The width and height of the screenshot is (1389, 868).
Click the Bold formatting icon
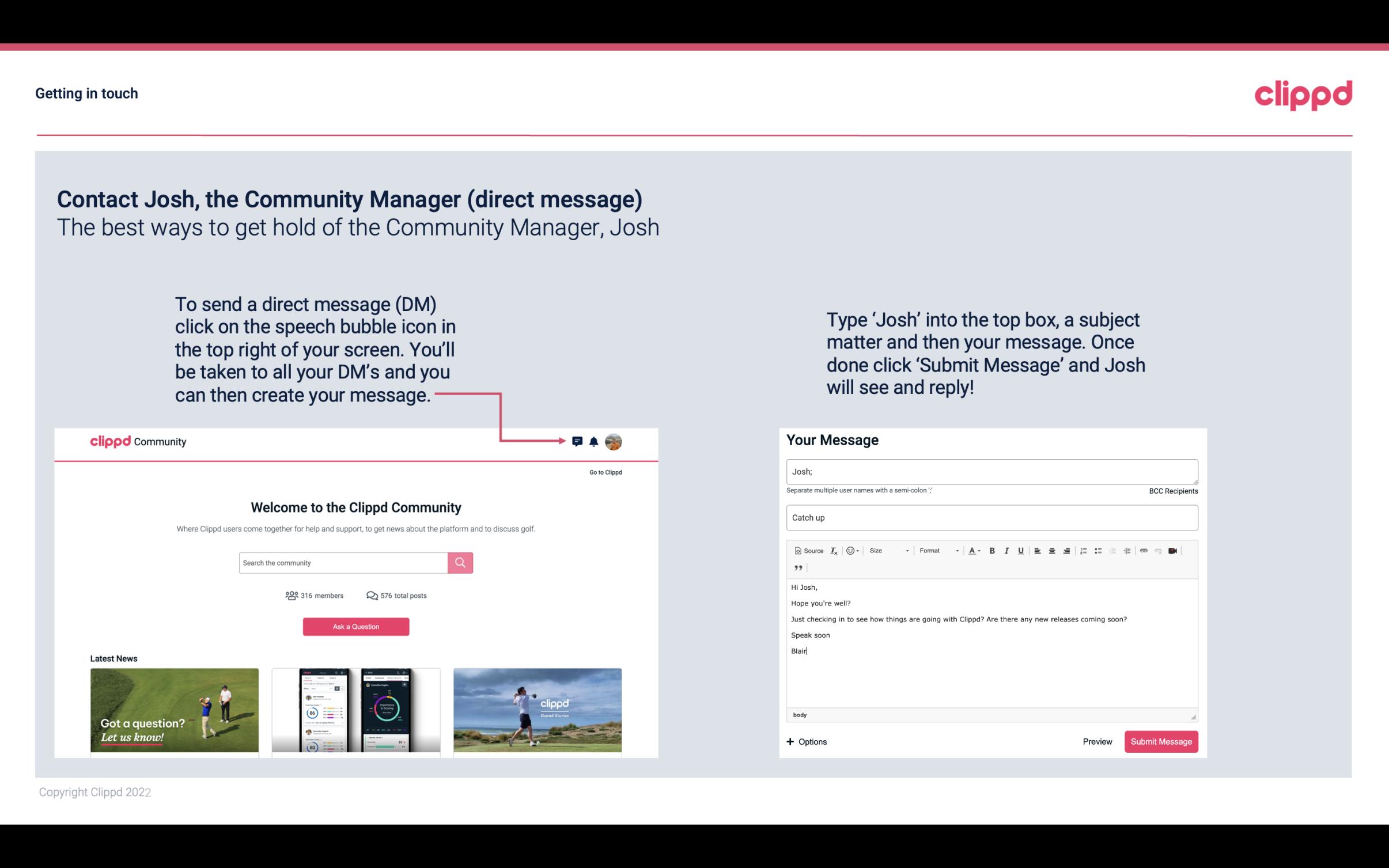click(991, 550)
